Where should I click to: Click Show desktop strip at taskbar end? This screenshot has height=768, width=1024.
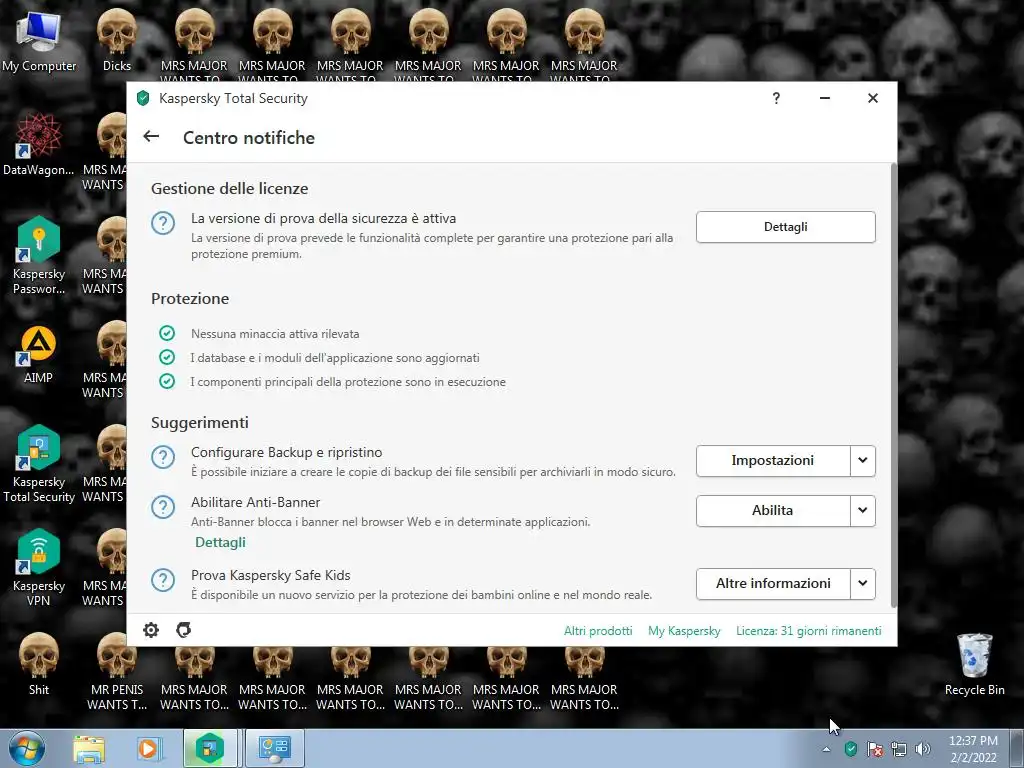pos(1017,748)
